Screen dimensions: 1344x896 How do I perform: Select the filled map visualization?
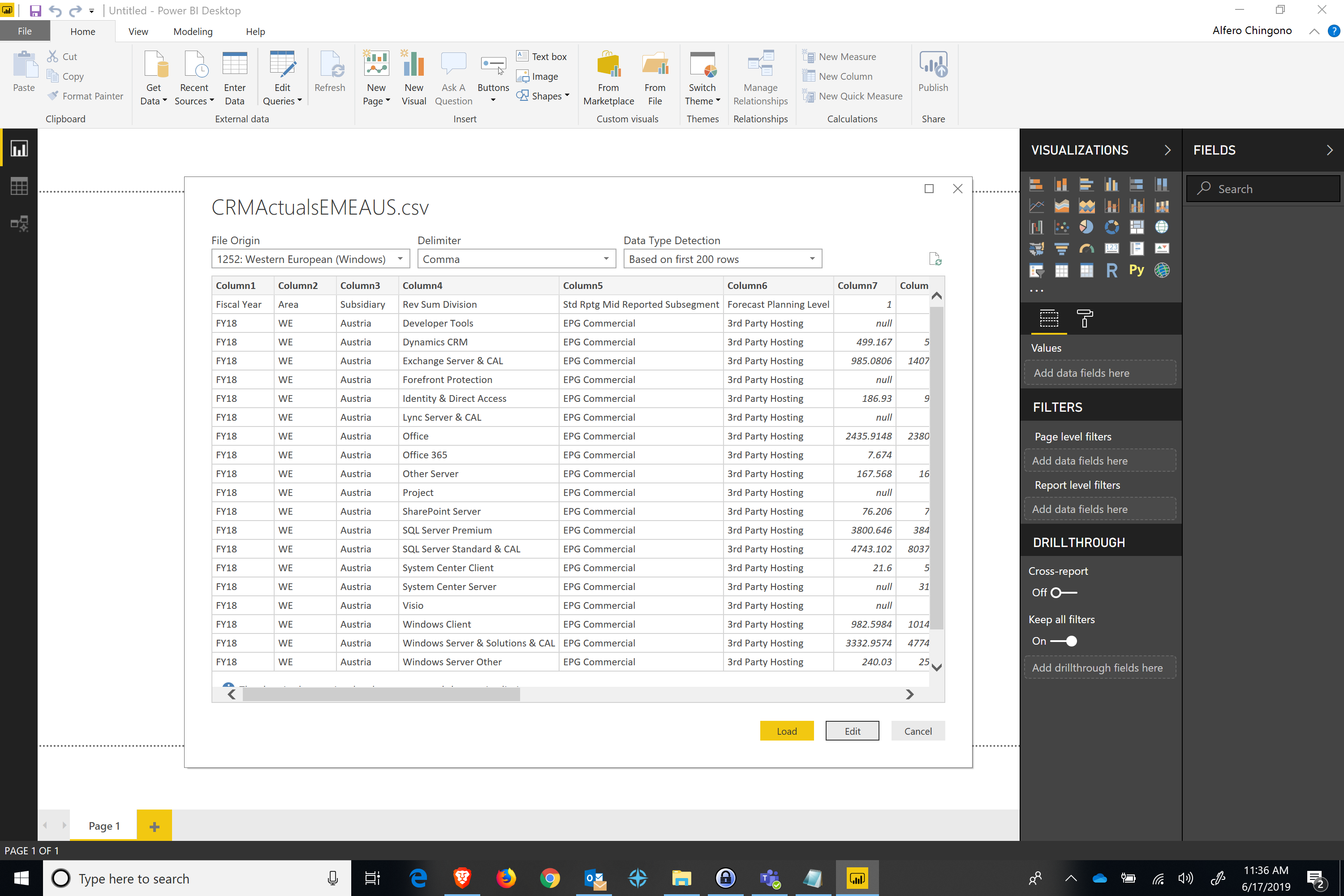[1036, 248]
